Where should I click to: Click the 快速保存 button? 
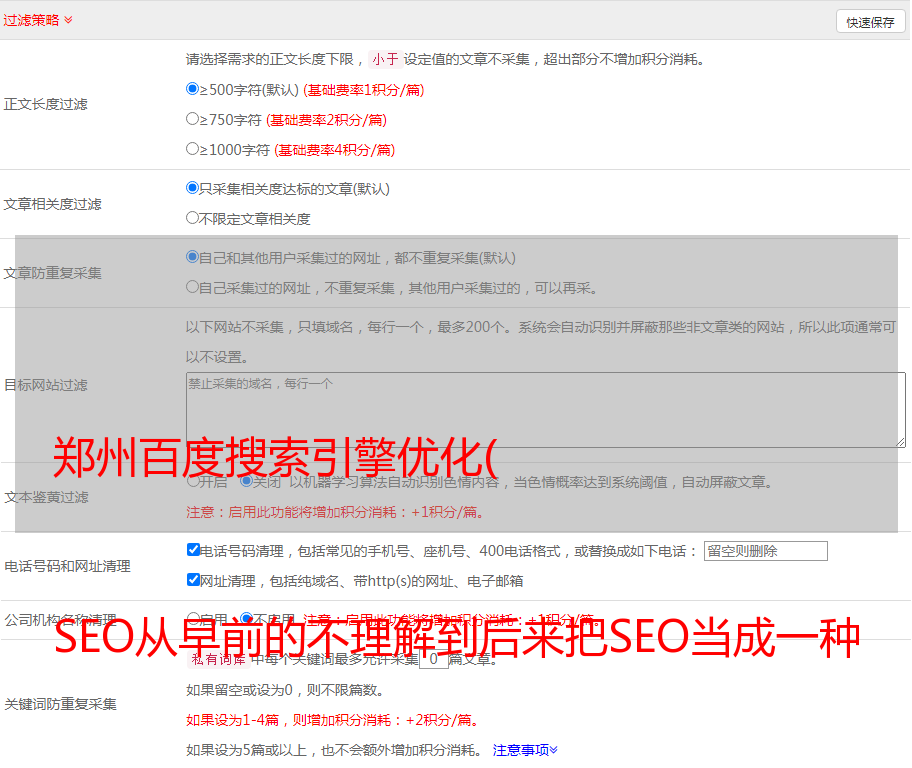coord(869,22)
